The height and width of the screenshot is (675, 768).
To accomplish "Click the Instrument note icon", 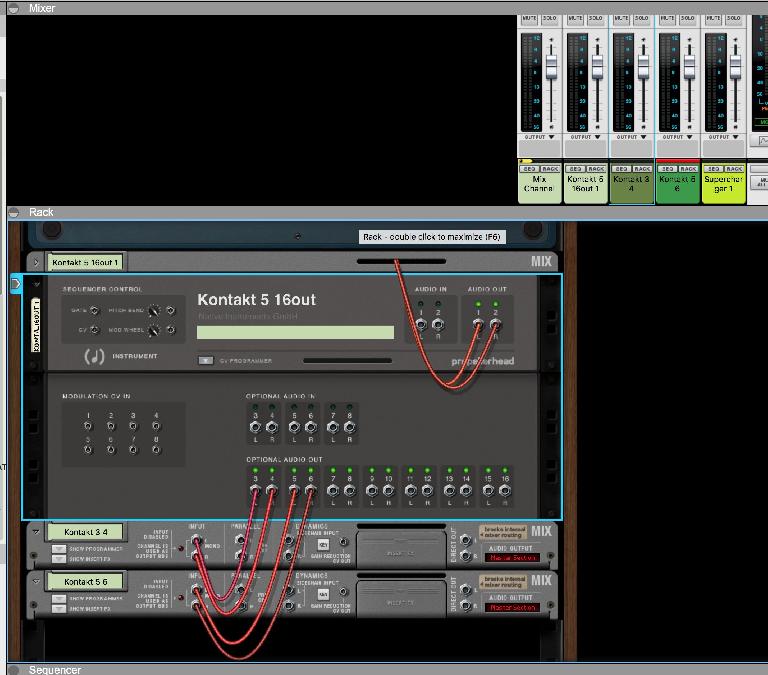I will pyautogui.click(x=95, y=356).
